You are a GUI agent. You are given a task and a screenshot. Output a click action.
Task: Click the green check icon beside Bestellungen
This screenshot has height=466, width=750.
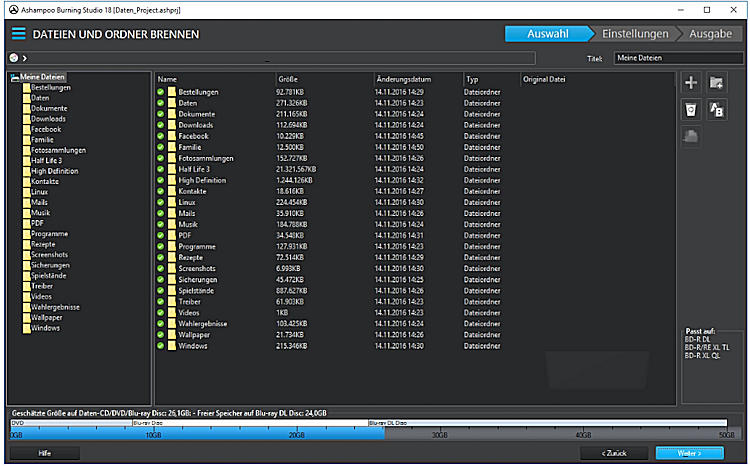tap(160, 92)
